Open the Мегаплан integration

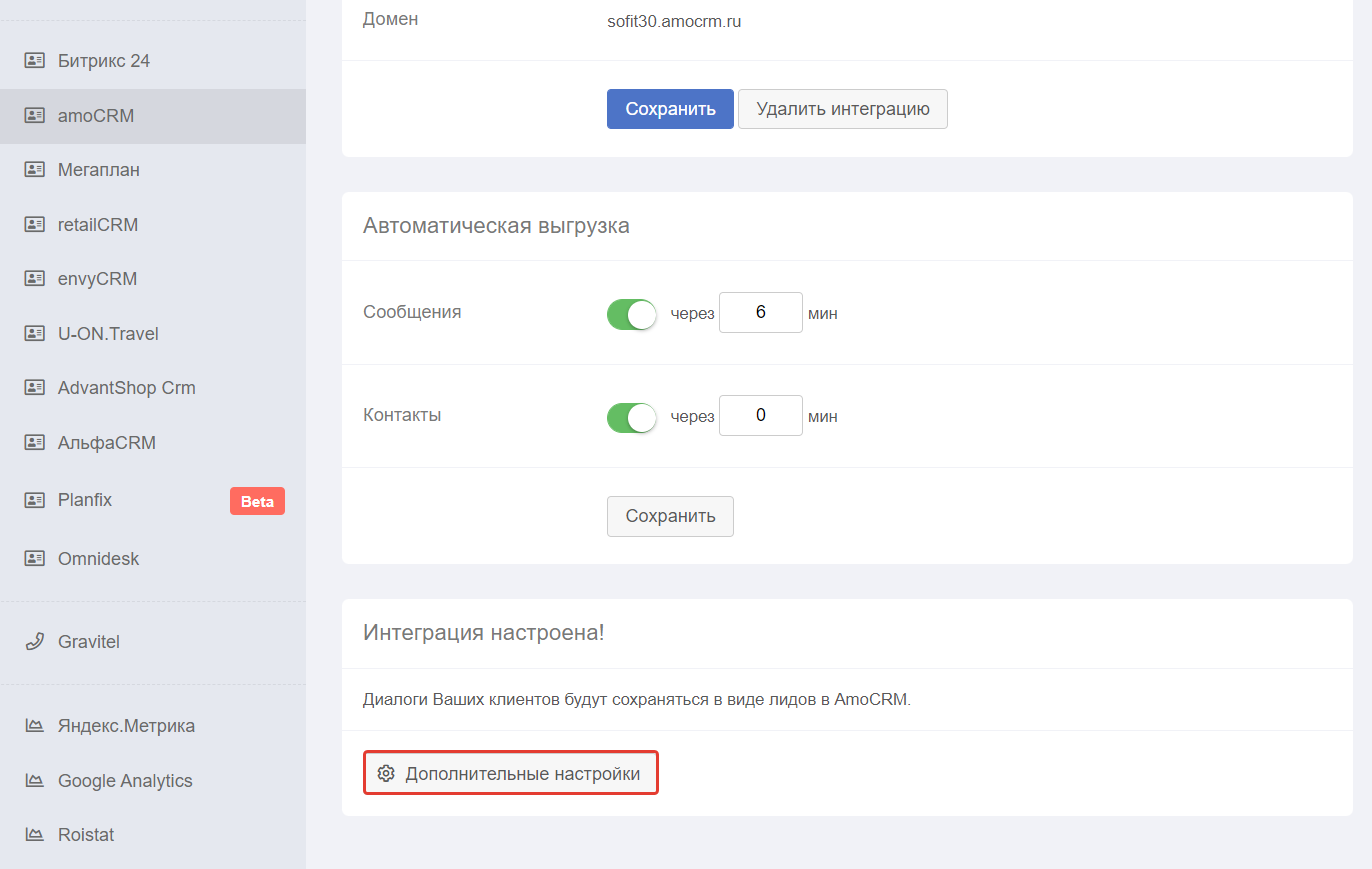(x=153, y=170)
